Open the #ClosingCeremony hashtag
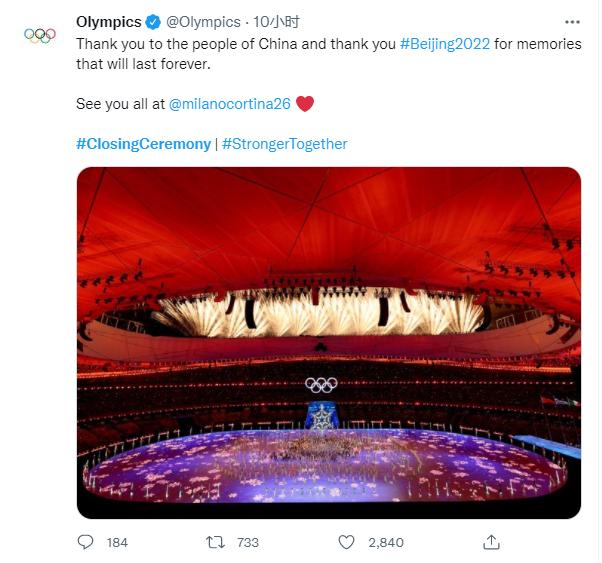602x563 pixels. (x=143, y=143)
